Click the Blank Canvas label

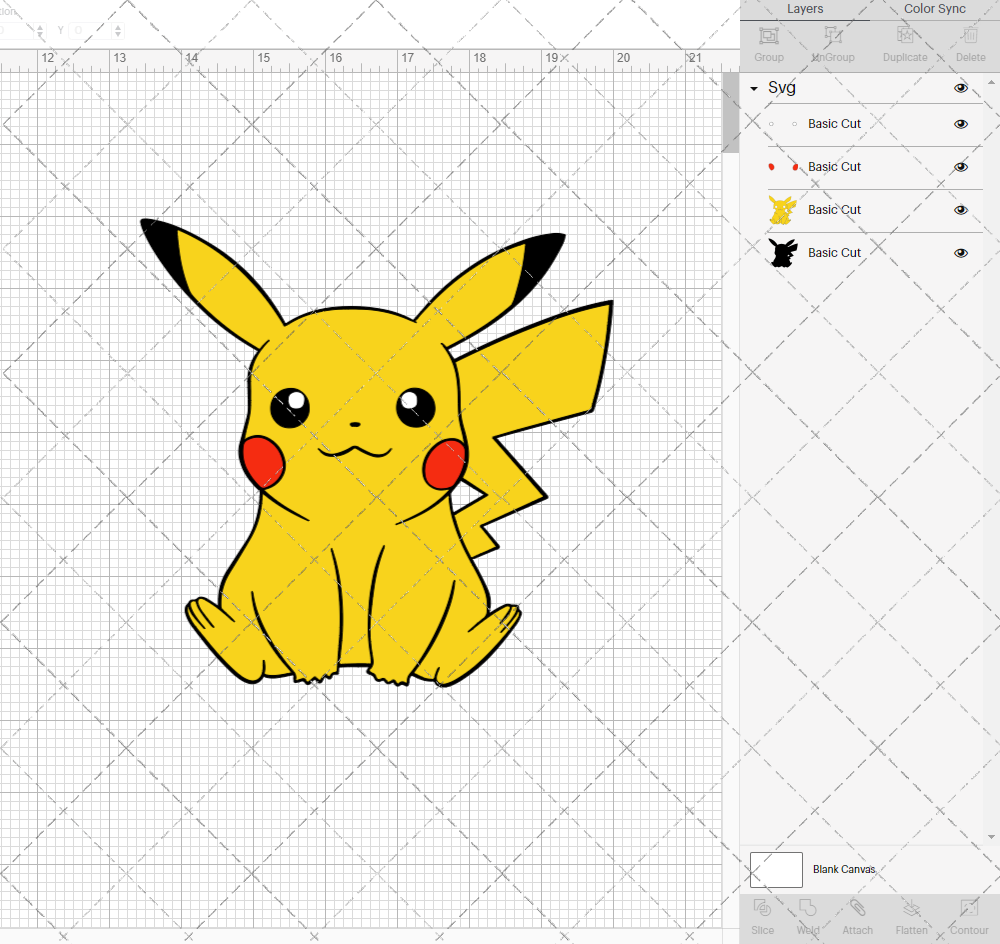pyautogui.click(x=844, y=869)
